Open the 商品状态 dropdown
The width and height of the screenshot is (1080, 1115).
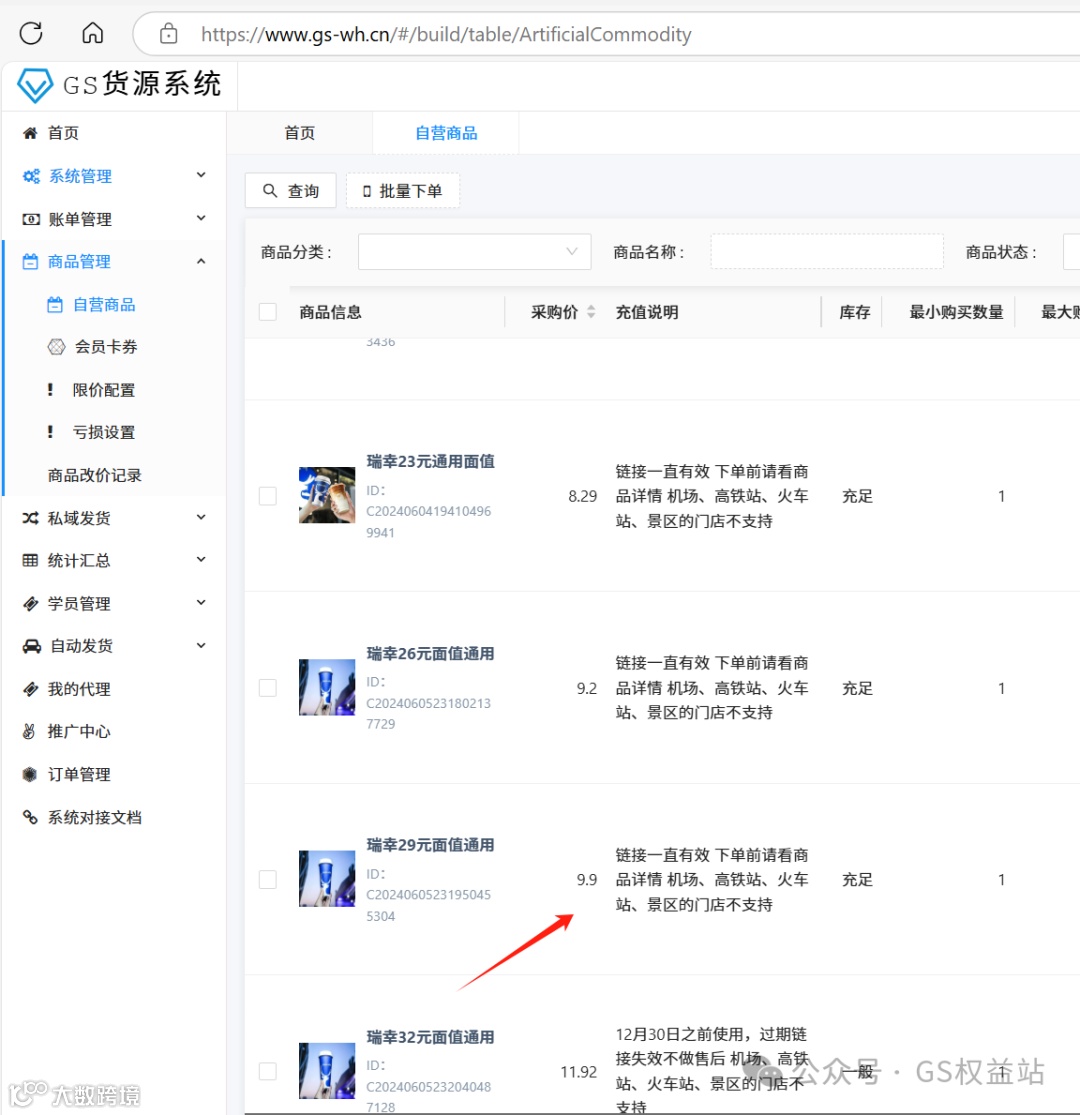tap(1071, 252)
